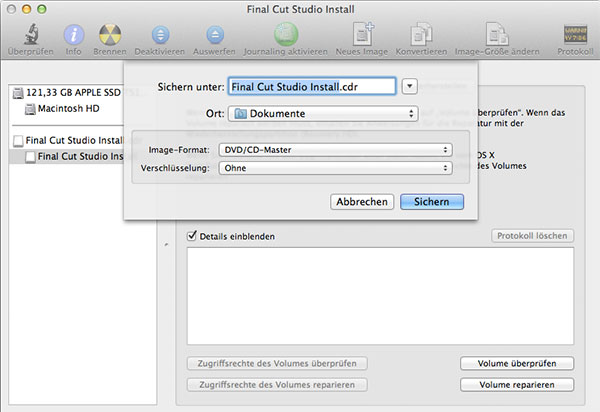
Task: Click the Deaktivieren toolbar icon
Action: pos(160,34)
